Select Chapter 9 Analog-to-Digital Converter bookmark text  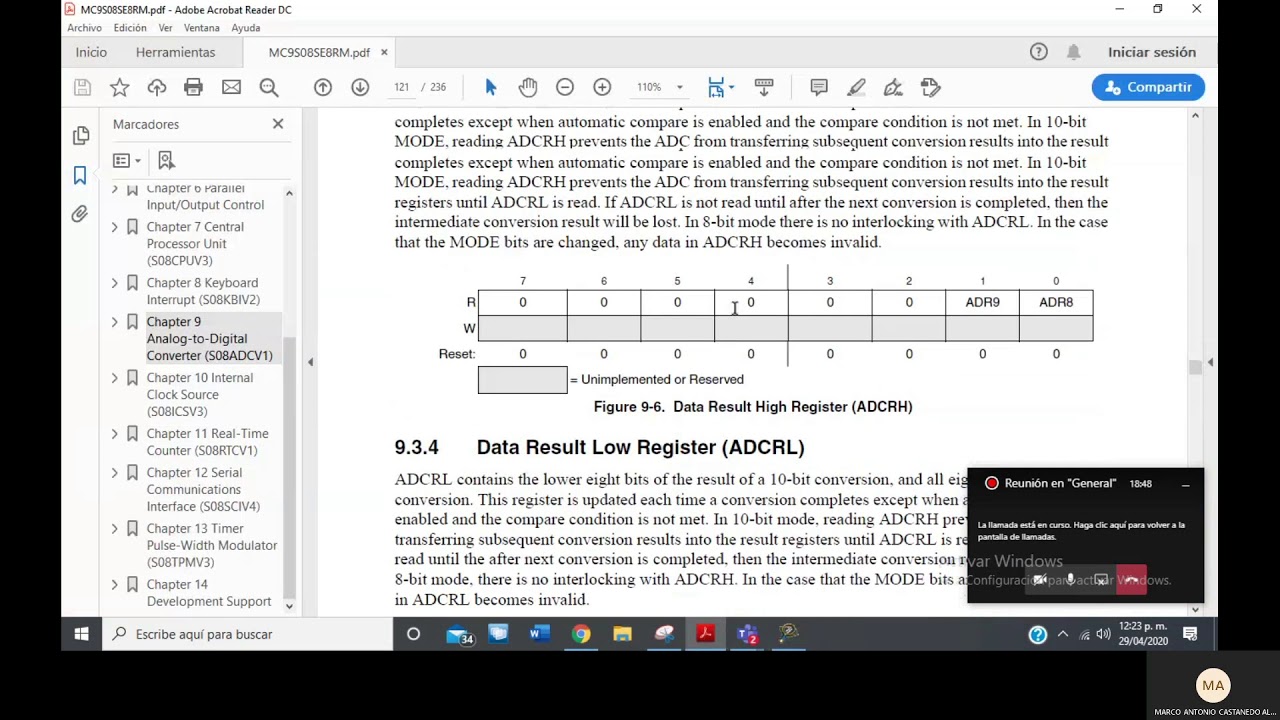209,339
